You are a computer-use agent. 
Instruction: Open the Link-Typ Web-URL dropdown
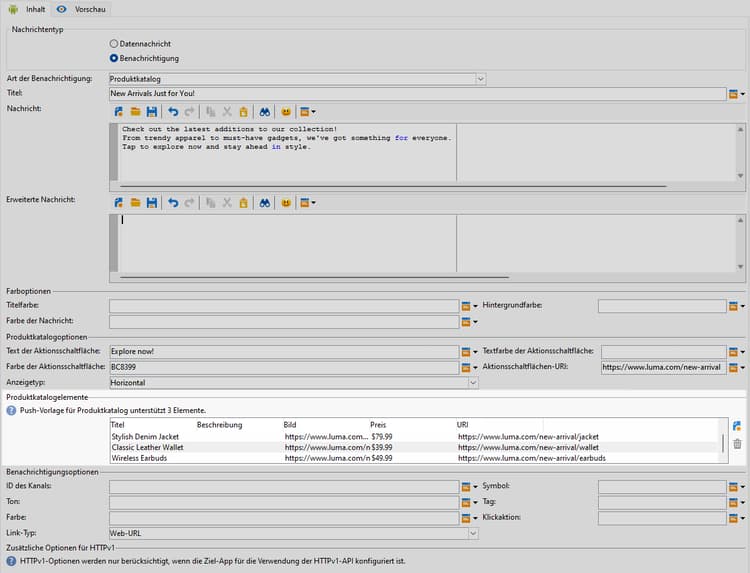pyautogui.click(x=473, y=533)
